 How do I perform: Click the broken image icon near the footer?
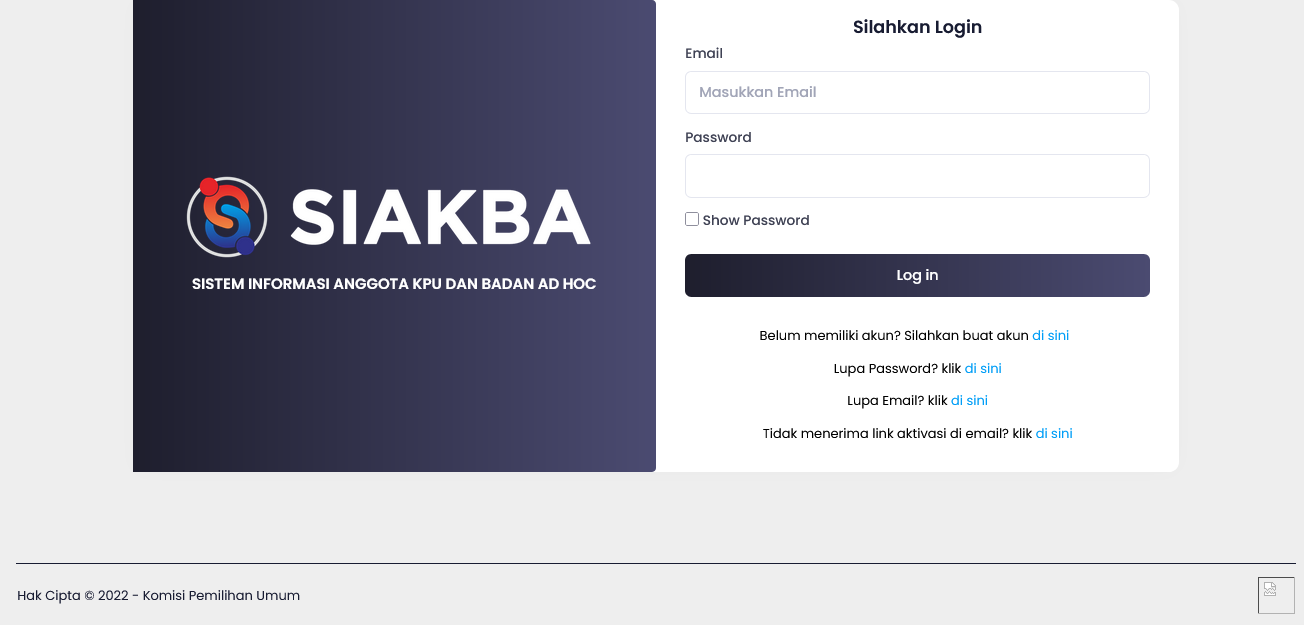tap(1276, 595)
